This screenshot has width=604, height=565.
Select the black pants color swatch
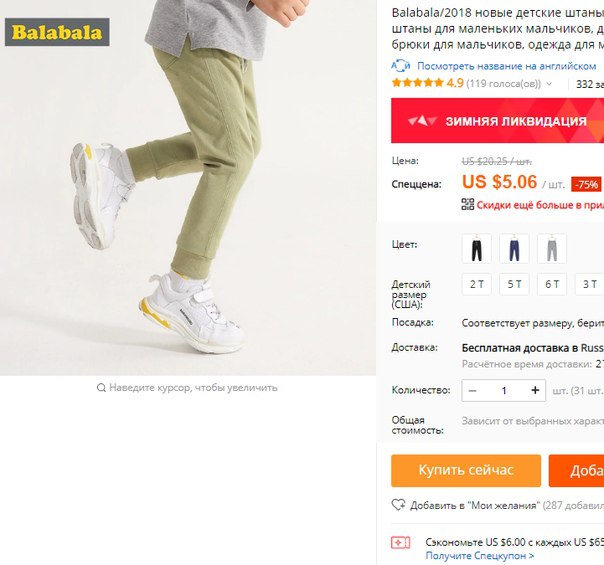pos(476,248)
